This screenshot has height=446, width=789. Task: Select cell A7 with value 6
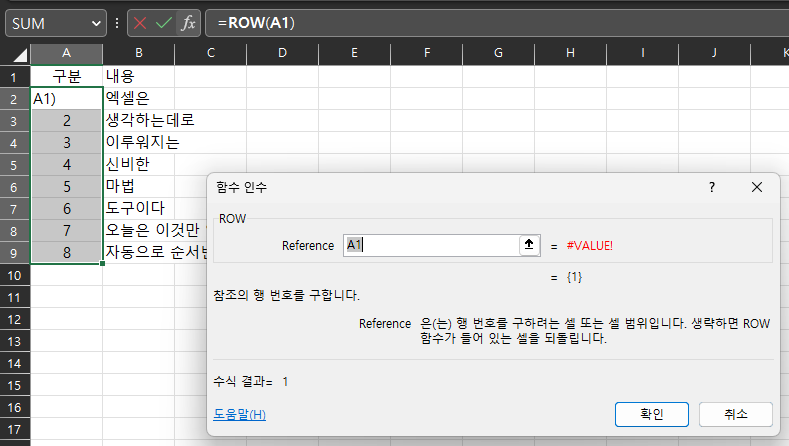(x=66, y=208)
